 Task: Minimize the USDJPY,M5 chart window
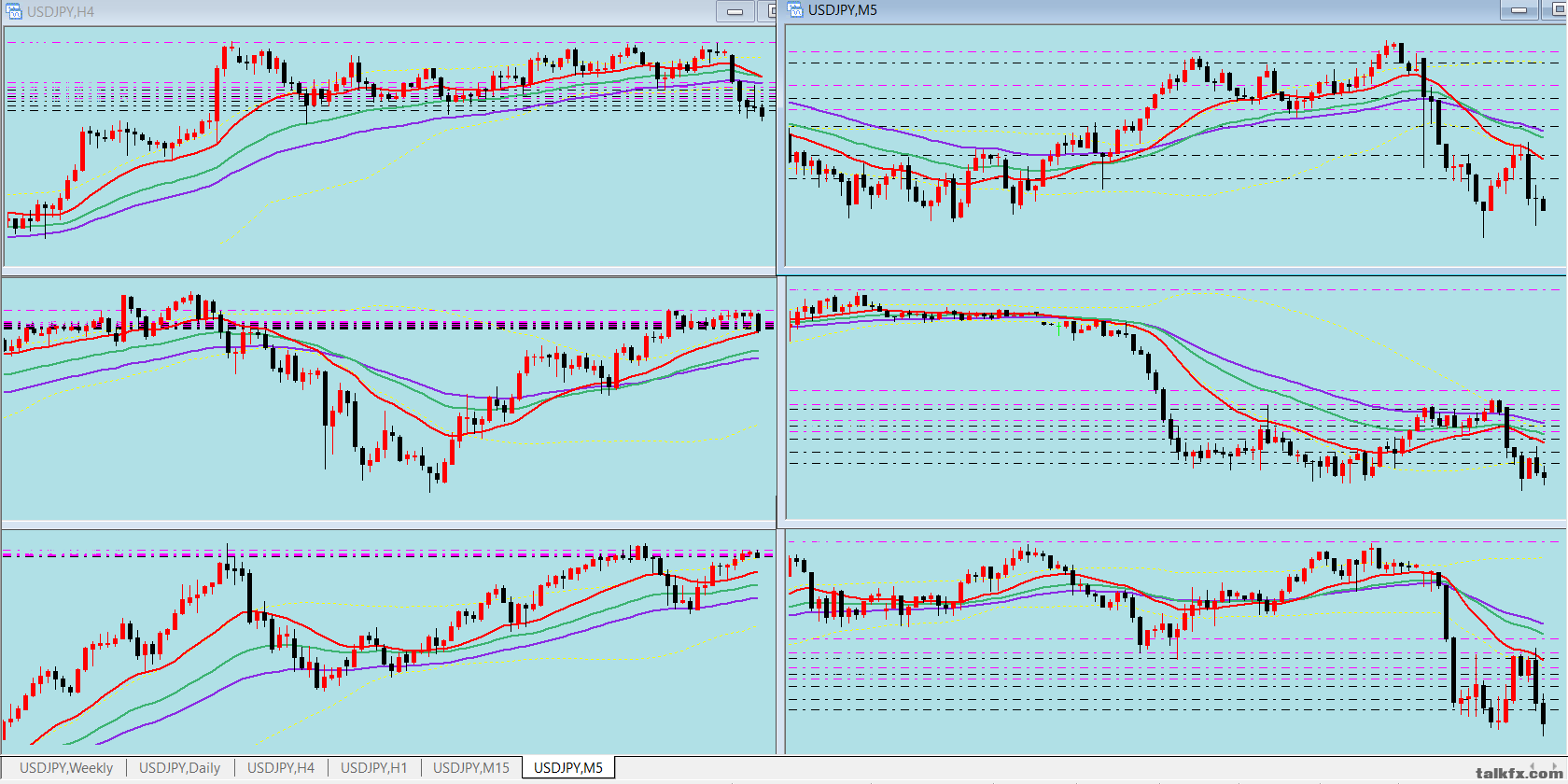1519,10
